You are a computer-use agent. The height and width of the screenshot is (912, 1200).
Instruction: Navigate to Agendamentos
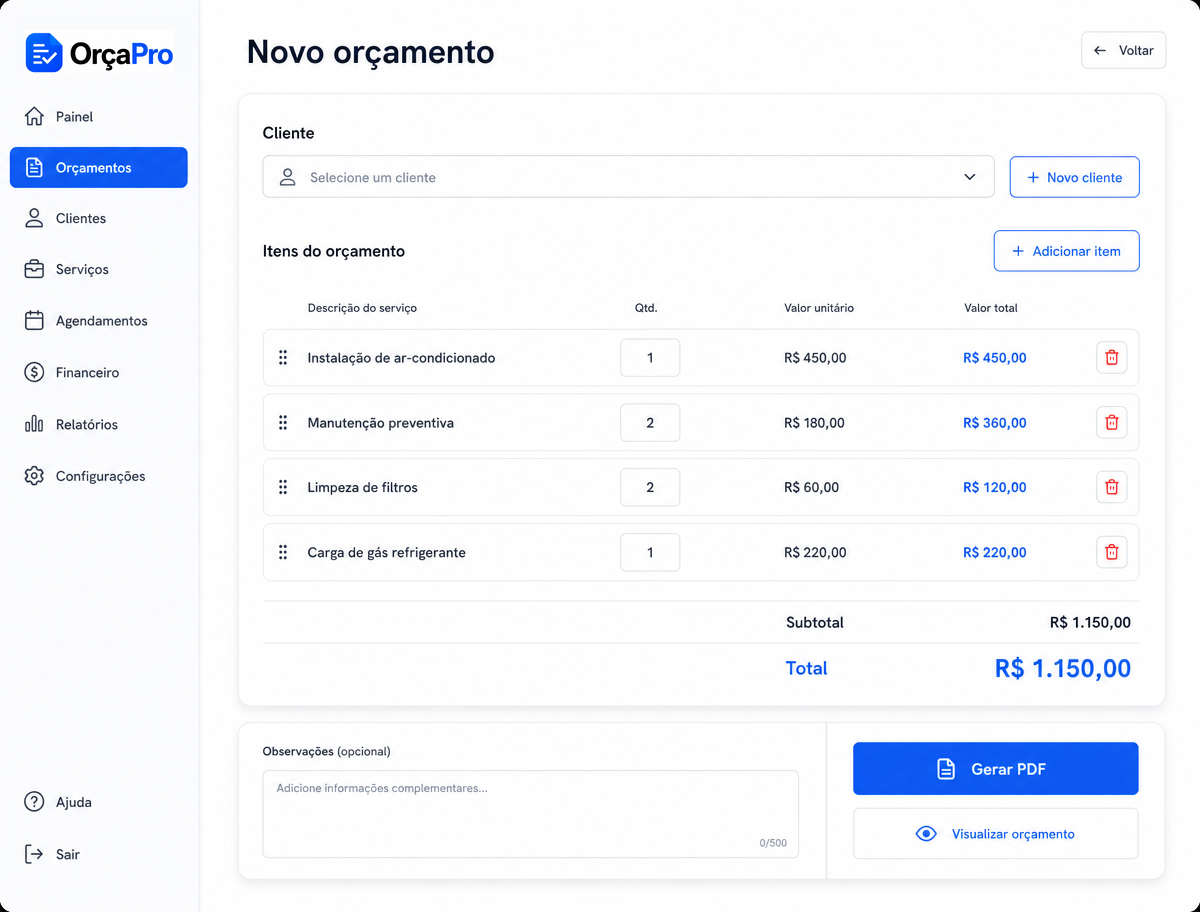click(x=98, y=321)
